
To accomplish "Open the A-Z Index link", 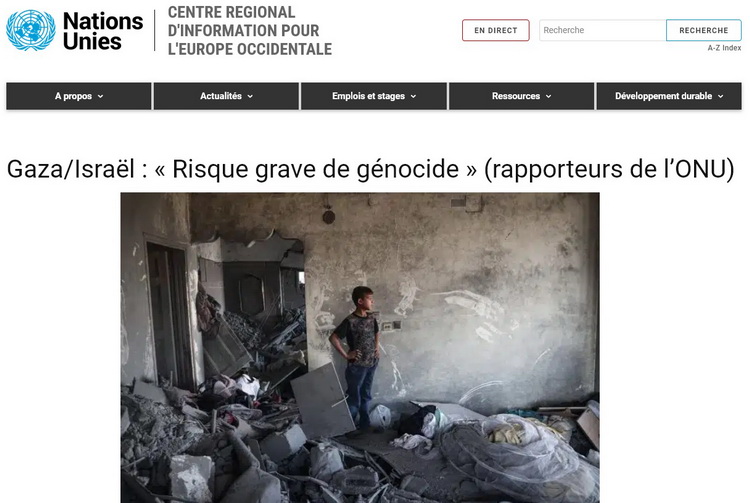I will [724, 48].
